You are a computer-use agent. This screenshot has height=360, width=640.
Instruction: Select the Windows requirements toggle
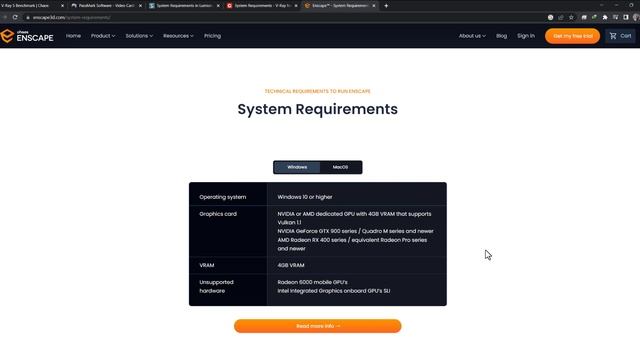pos(297,167)
